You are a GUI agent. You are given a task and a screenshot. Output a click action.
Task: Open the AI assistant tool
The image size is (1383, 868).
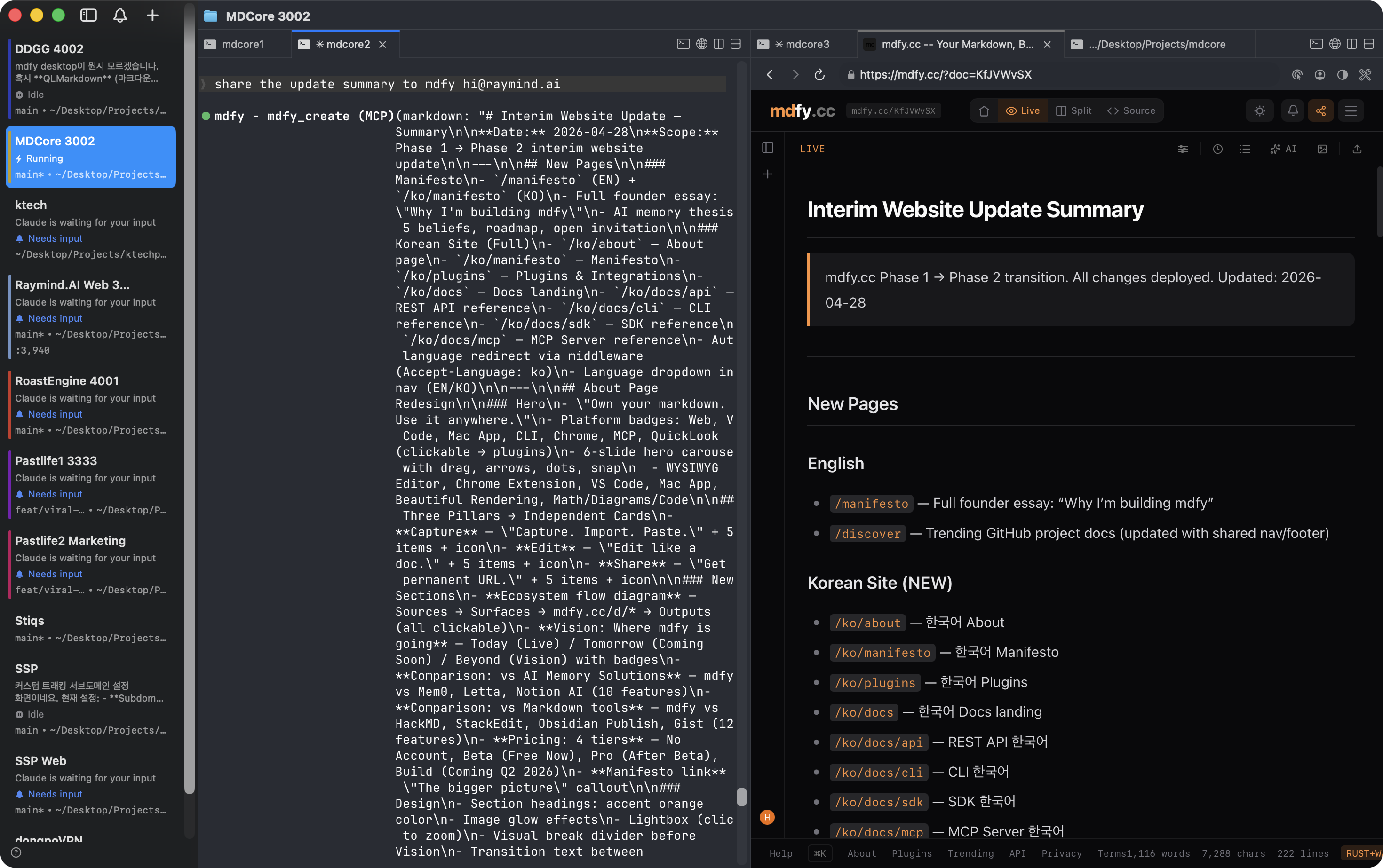(x=1283, y=149)
